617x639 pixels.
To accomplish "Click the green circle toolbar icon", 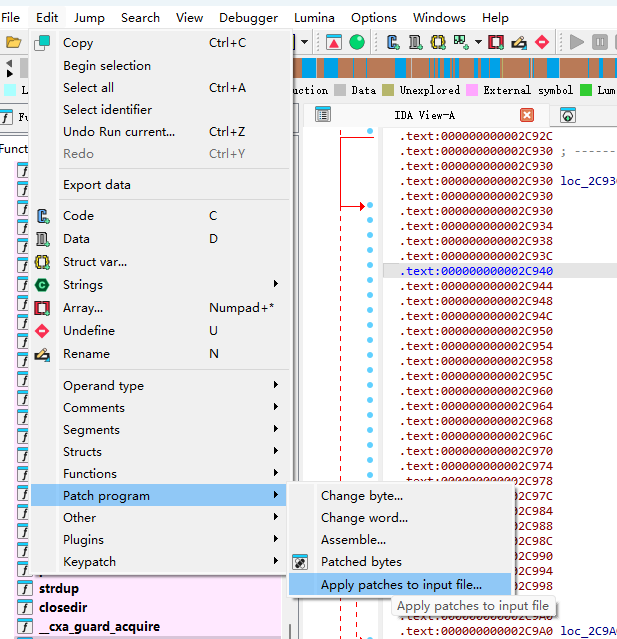I will point(357,42).
